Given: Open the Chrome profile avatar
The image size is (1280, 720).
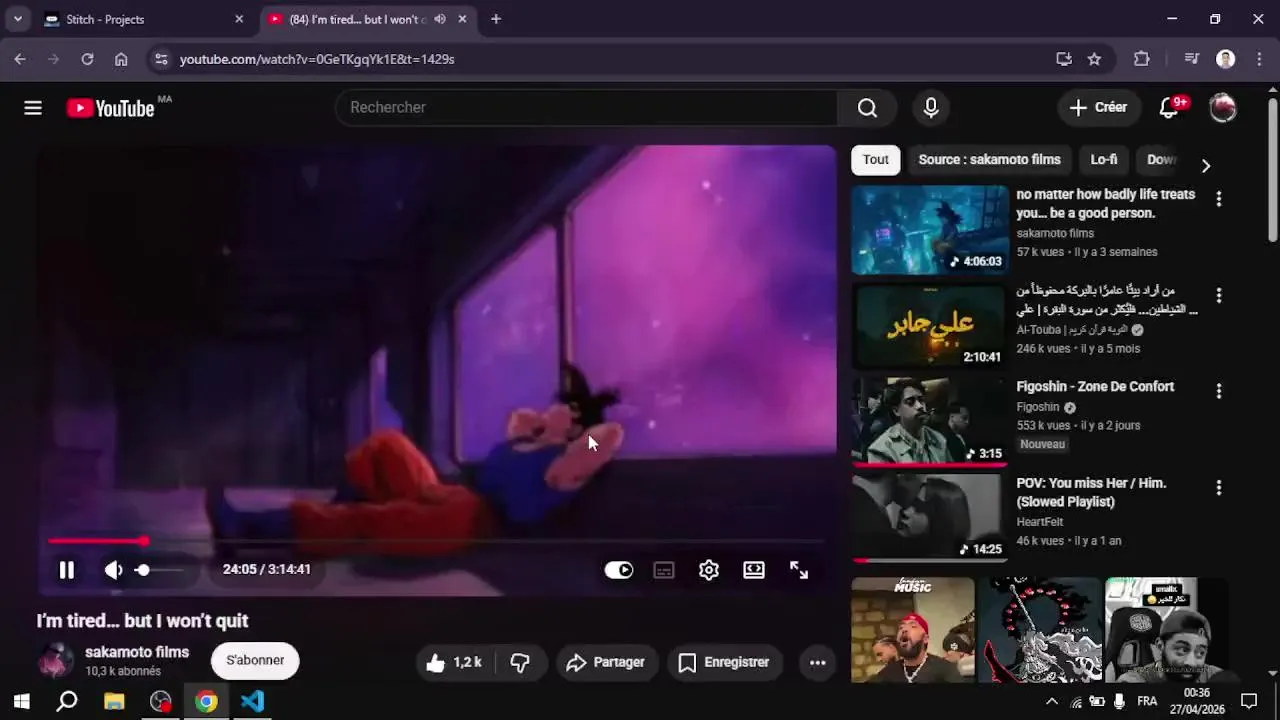Looking at the screenshot, I should (1225, 59).
